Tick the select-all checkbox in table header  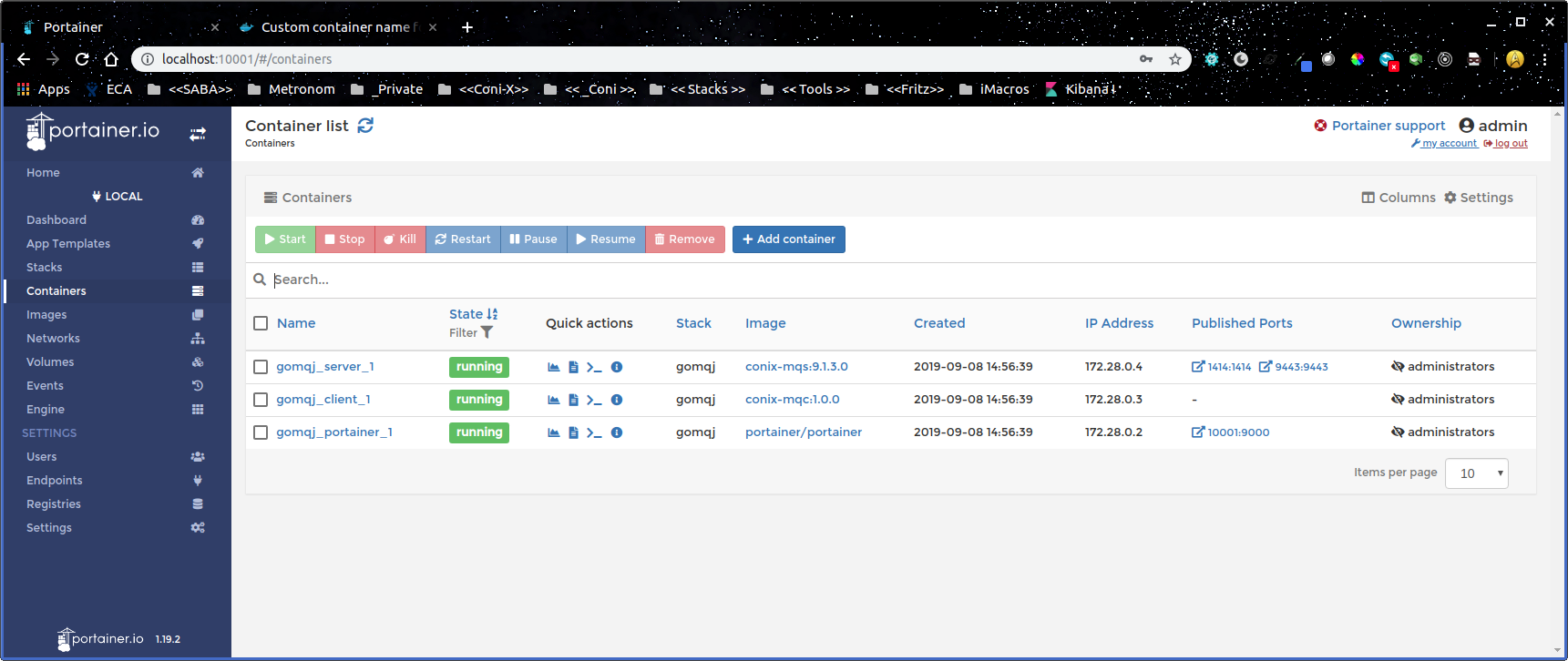click(x=261, y=323)
